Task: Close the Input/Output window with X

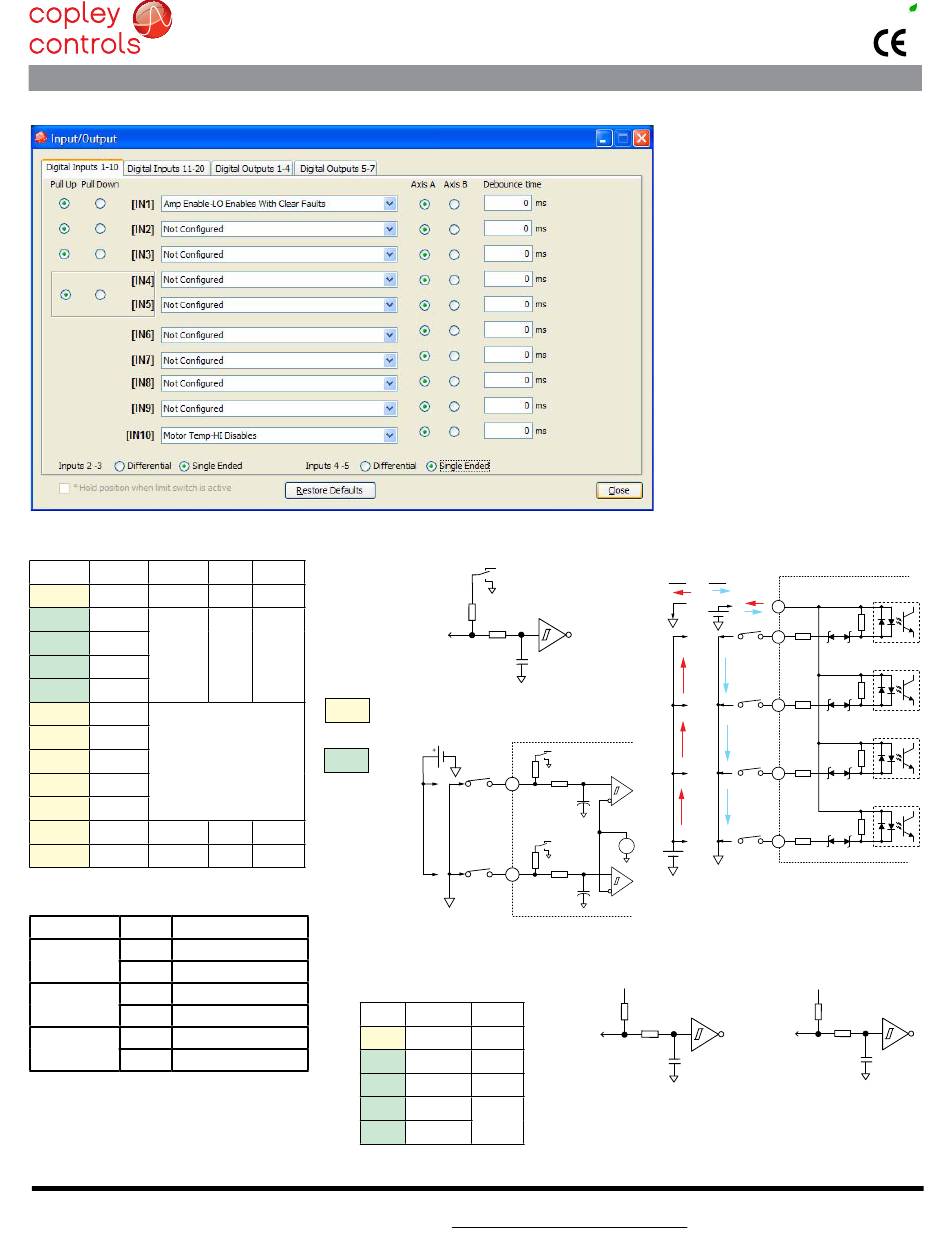Action: [641, 138]
